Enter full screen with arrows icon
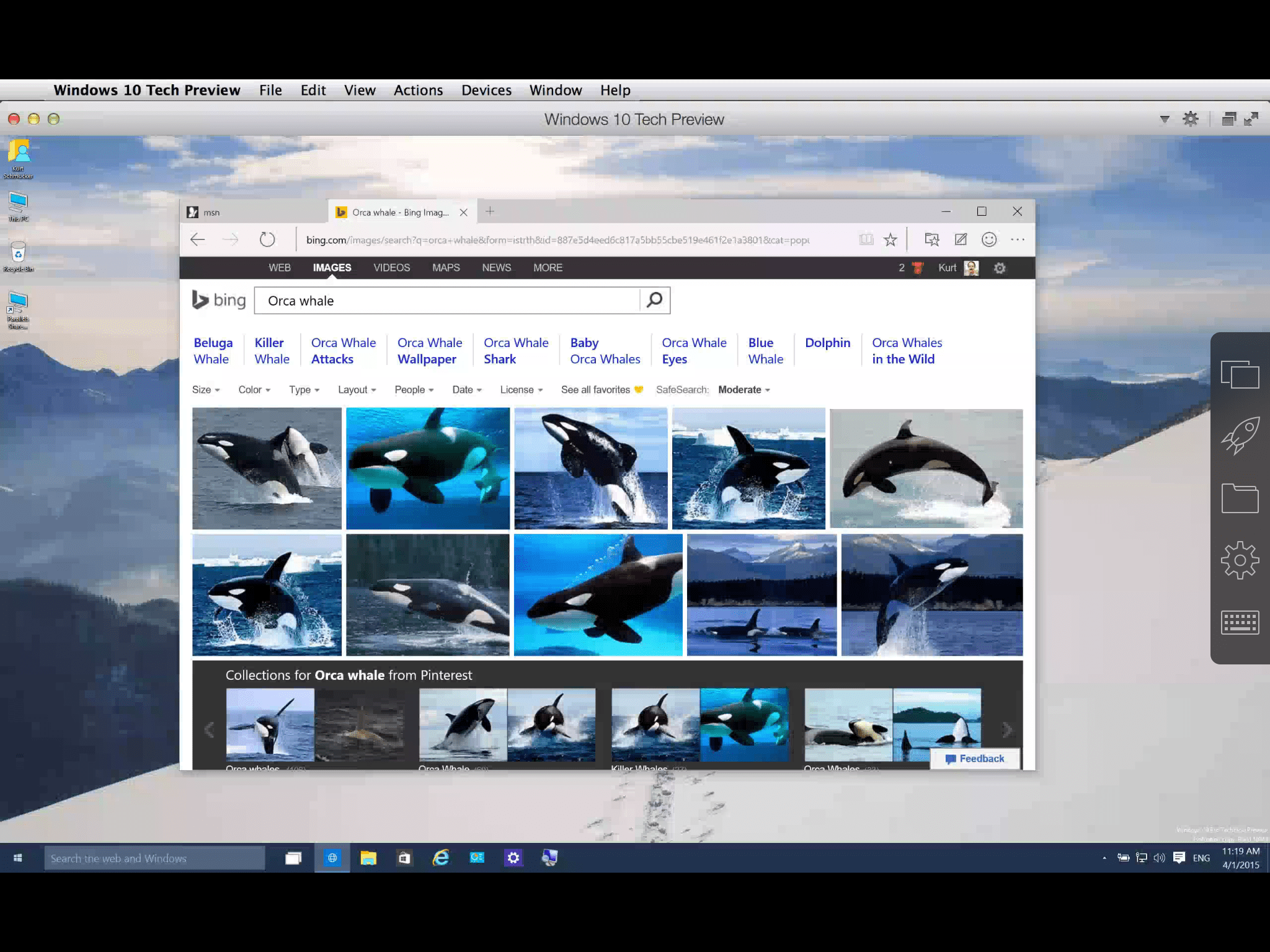This screenshot has width=1270, height=952. click(x=1251, y=119)
